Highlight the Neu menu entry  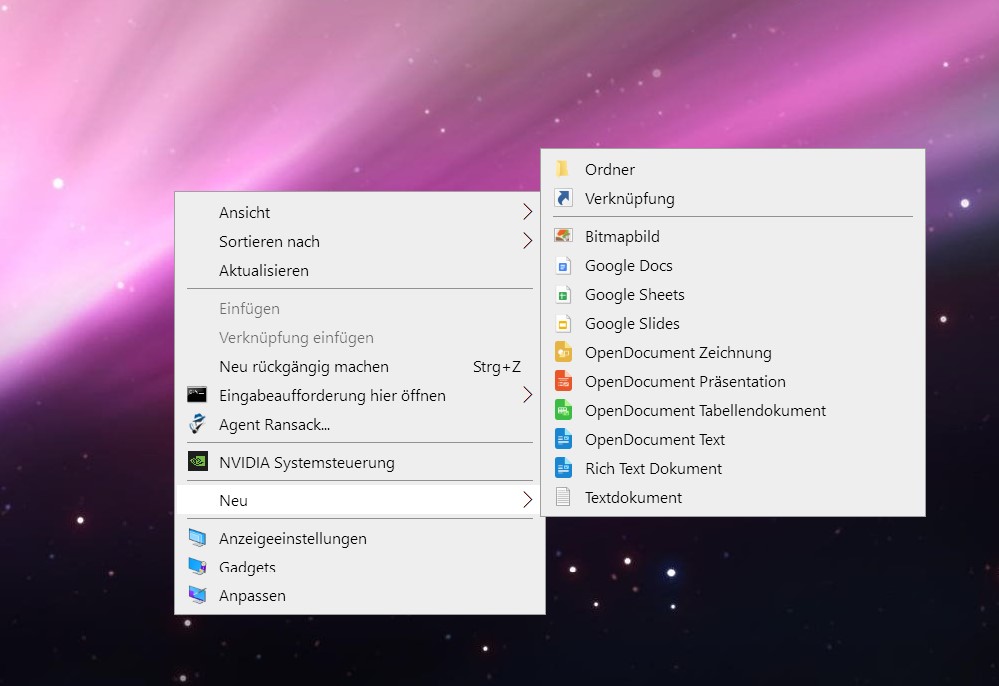tap(360, 500)
